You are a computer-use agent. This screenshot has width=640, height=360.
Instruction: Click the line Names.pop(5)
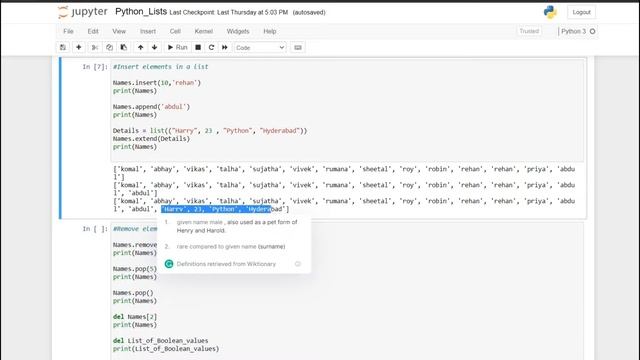point(135,269)
